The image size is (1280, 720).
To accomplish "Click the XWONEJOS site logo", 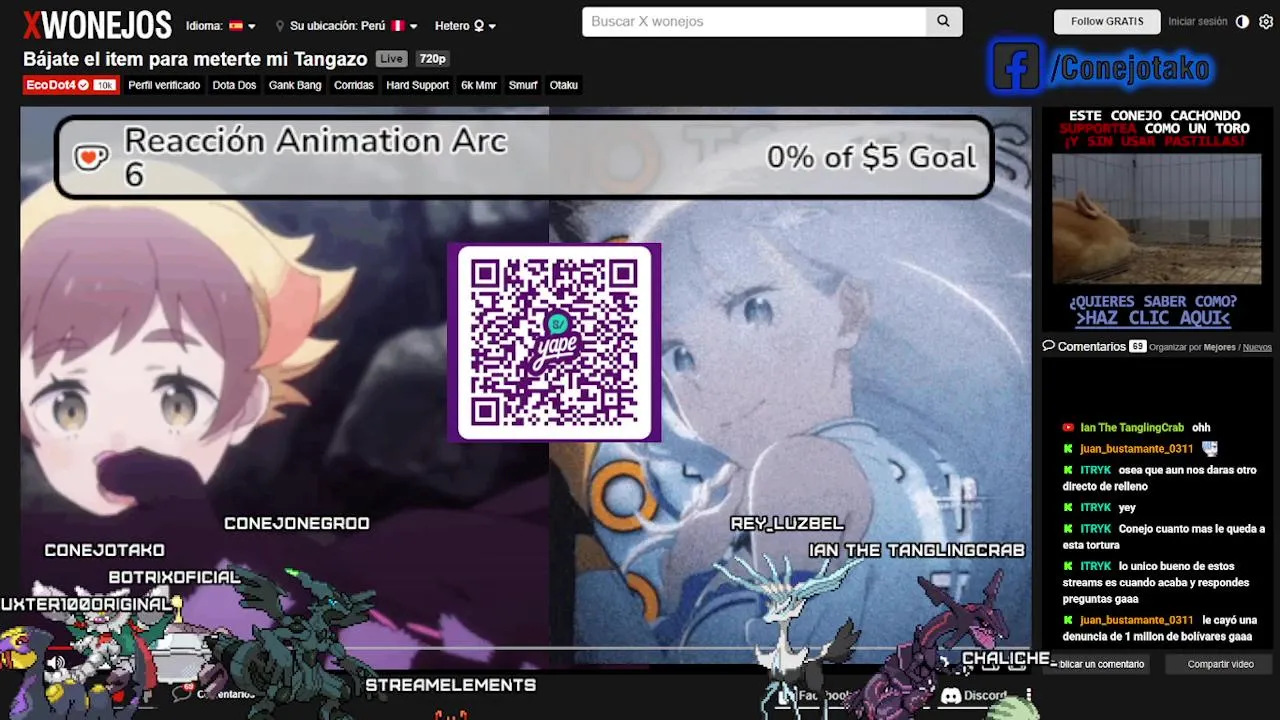I will pyautogui.click(x=97, y=25).
